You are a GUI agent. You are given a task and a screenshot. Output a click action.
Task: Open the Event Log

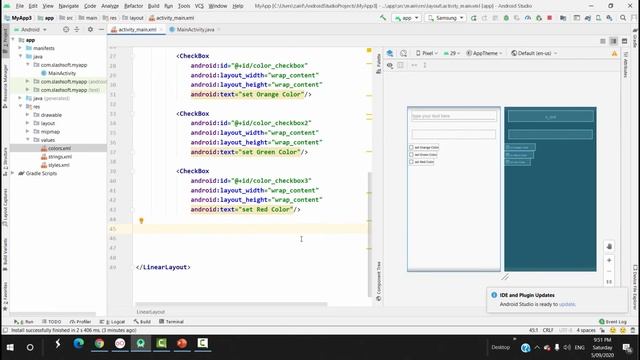tap(613, 322)
